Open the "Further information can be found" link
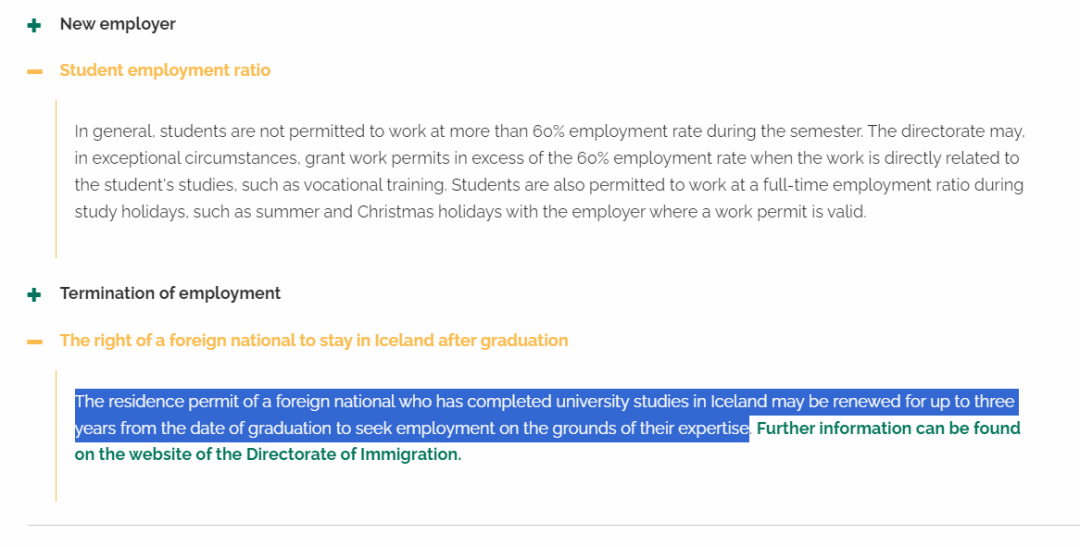 point(888,428)
